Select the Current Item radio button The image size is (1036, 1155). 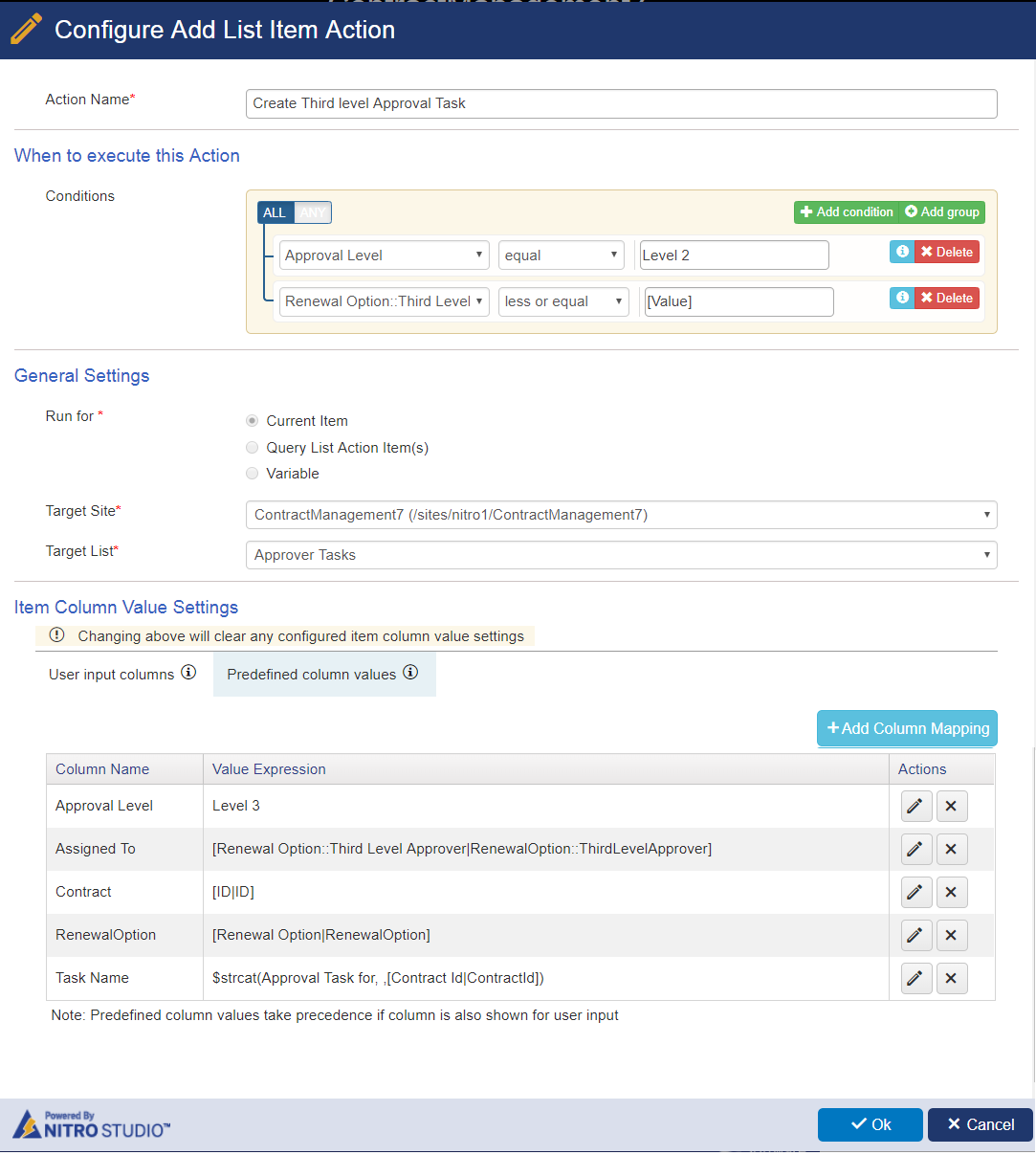pos(253,421)
